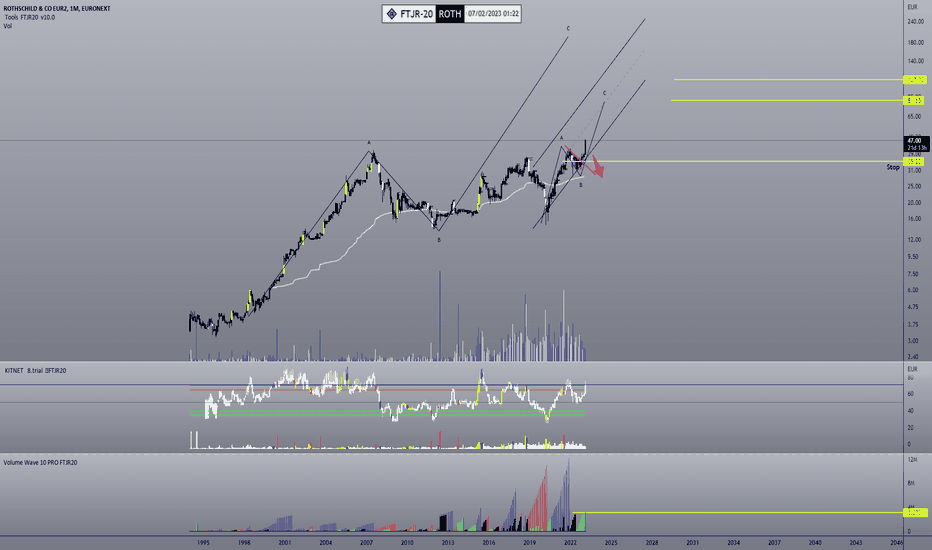Screen dimensions: 932x550
Task: Click the 3.75 price axis value
Action: (914, 325)
